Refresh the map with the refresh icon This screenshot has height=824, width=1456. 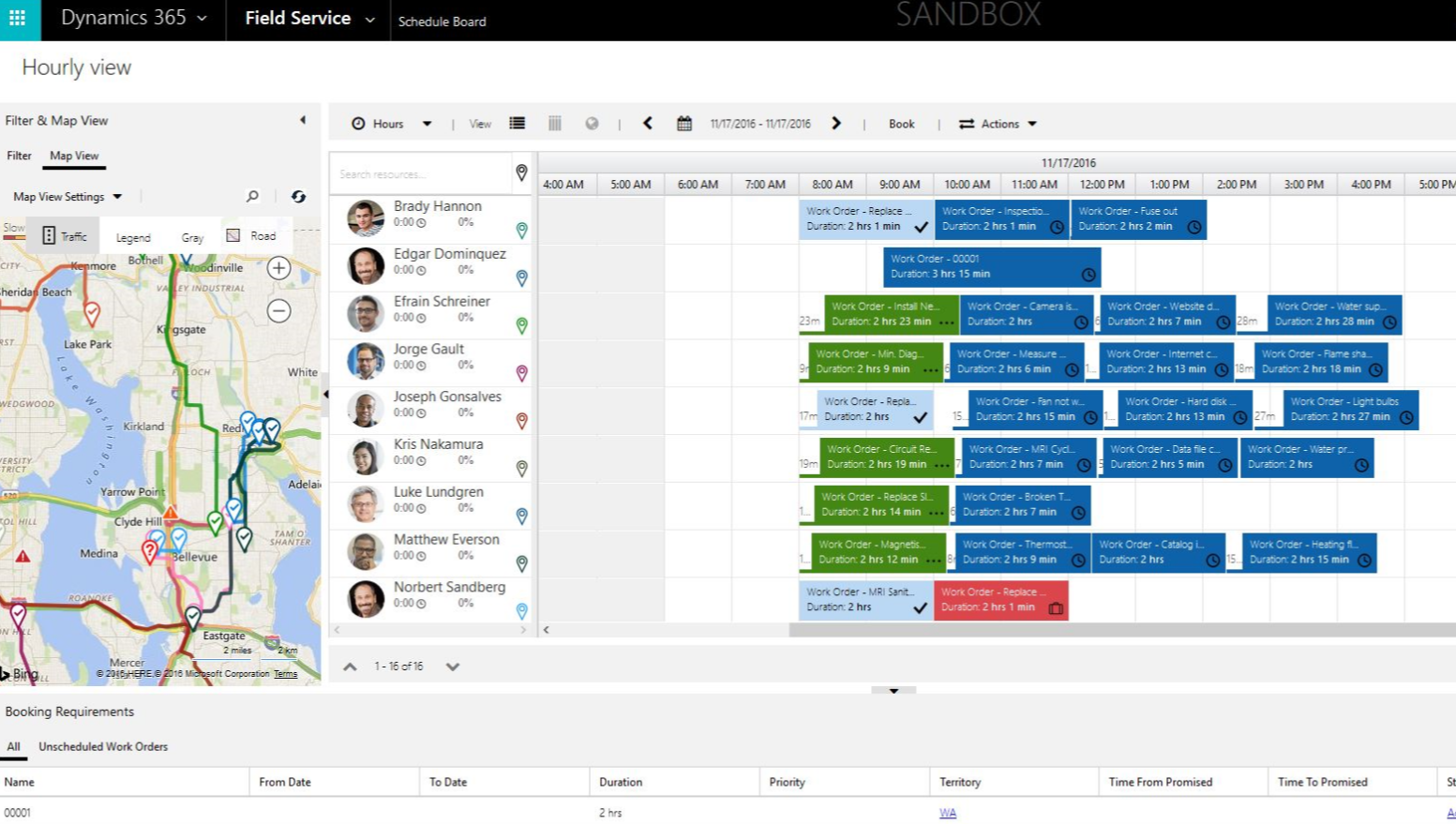[x=298, y=196]
